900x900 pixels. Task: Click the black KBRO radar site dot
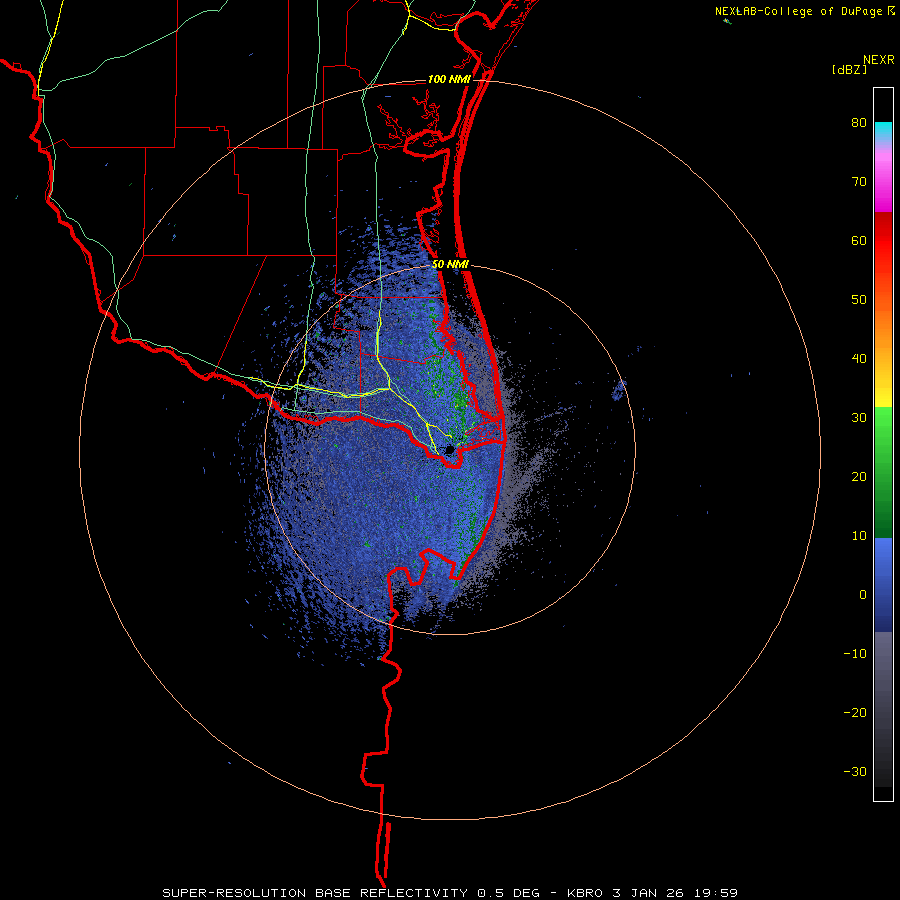(450, 449)
